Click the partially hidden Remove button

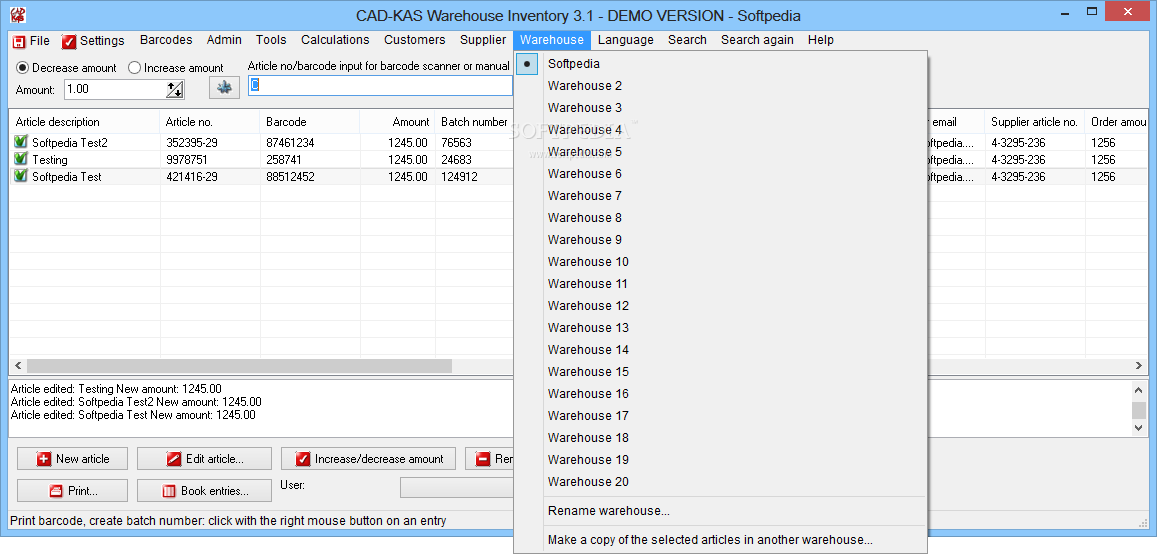coord(489,459)
